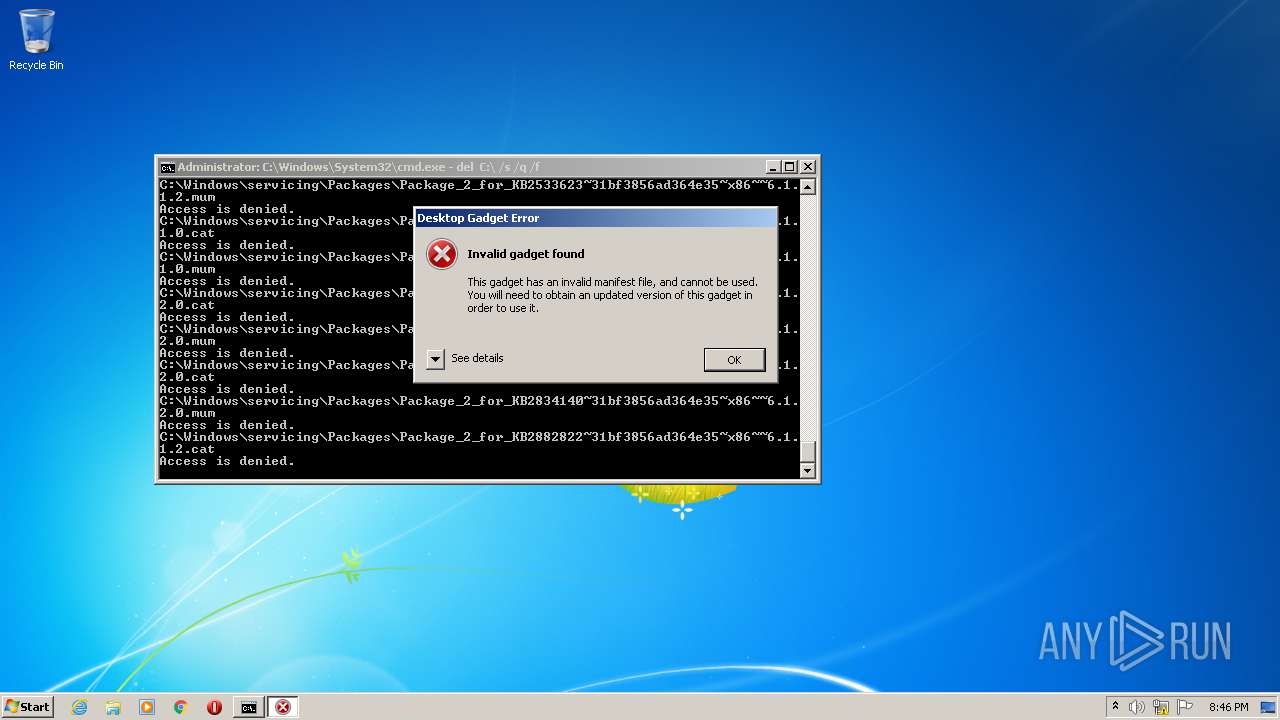Open Action Center flag tray icon
The width and height of the screenshot is (1280, 720).
(1184, 707)
